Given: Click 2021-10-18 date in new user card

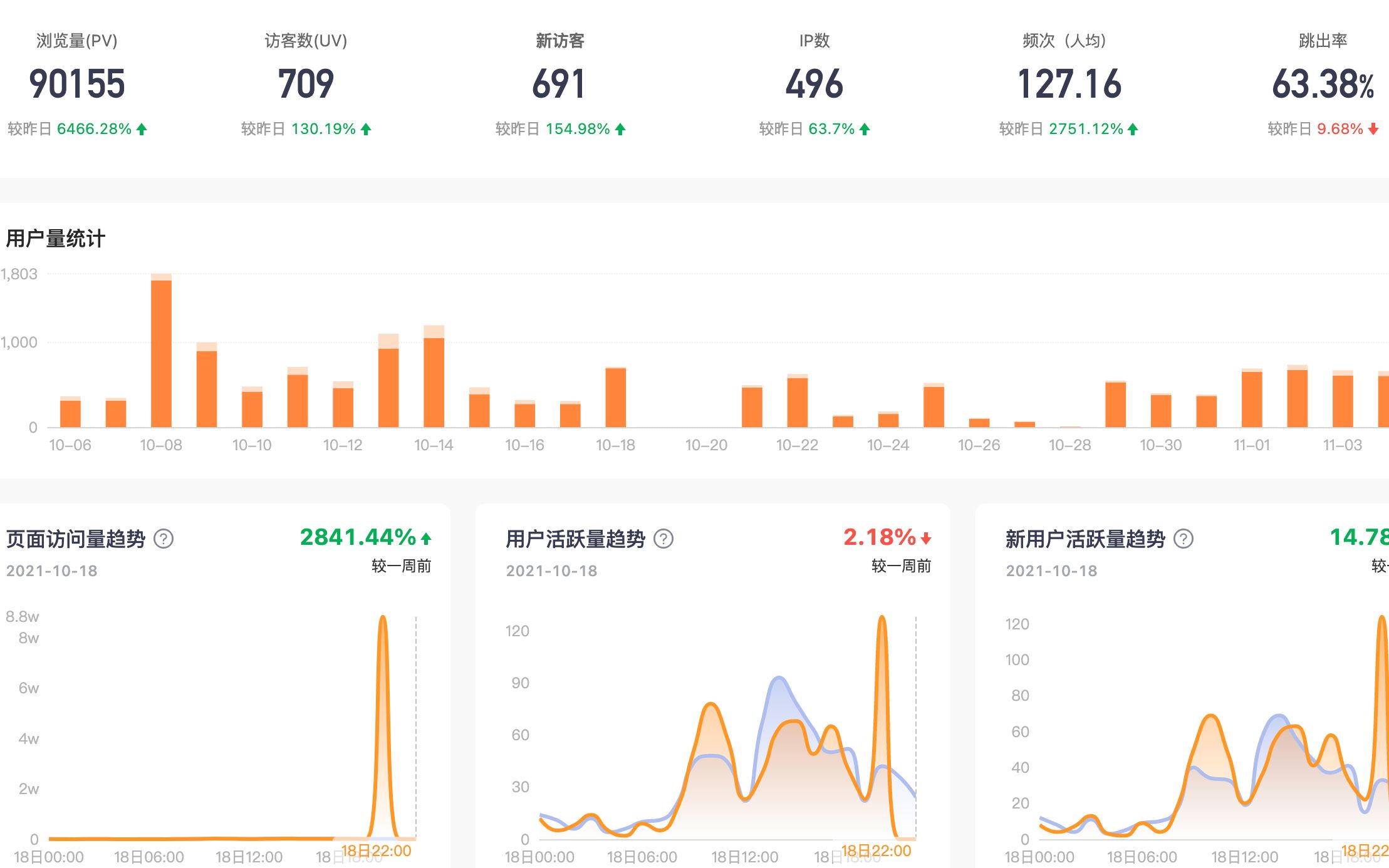Looking at the screenshot, I should (1052, 571).
